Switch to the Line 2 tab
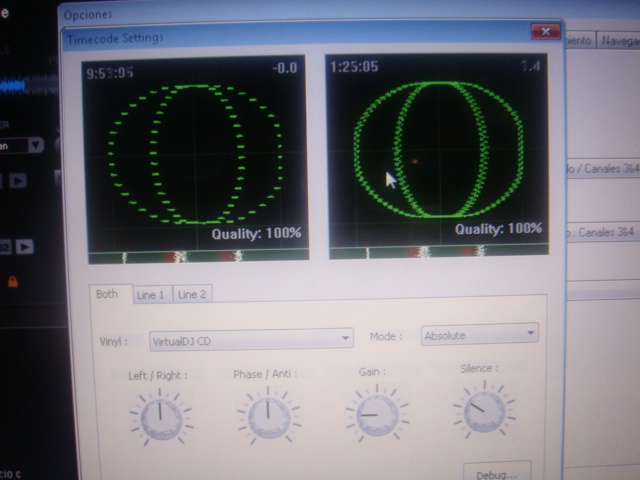 pyautogui.click(x=191, y=294)
